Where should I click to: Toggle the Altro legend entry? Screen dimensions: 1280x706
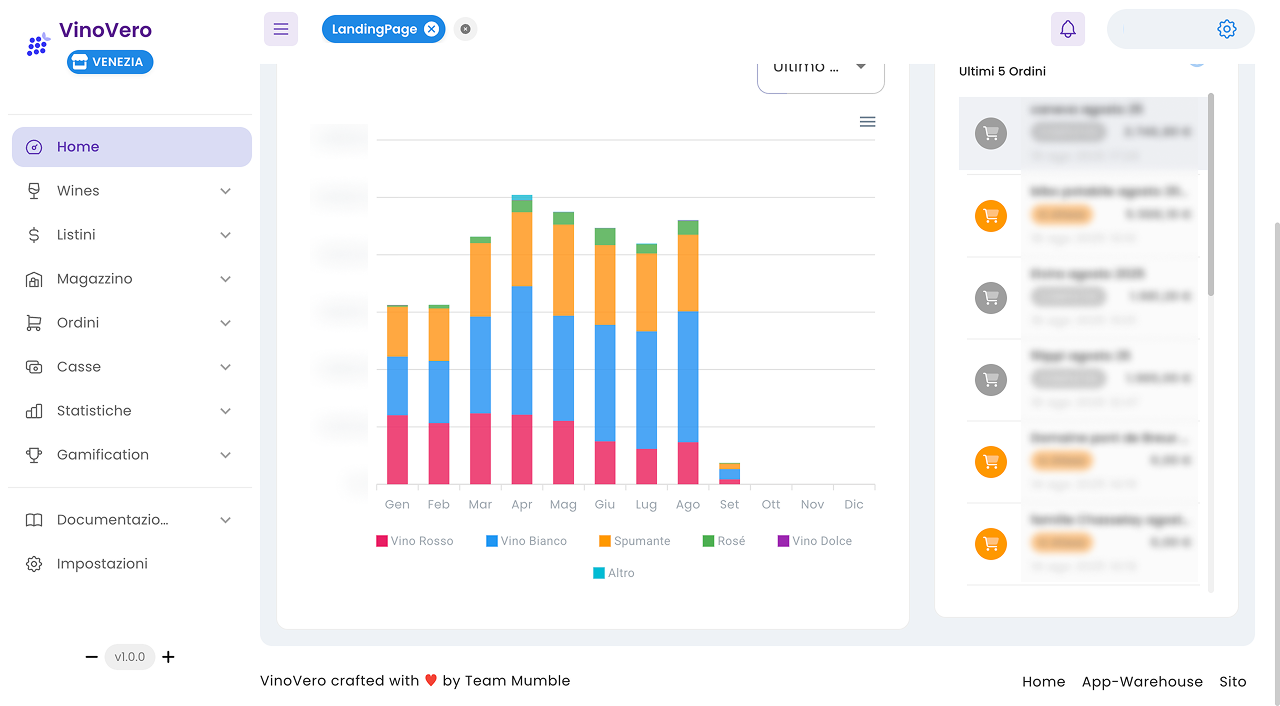click(x=613, y=572)
